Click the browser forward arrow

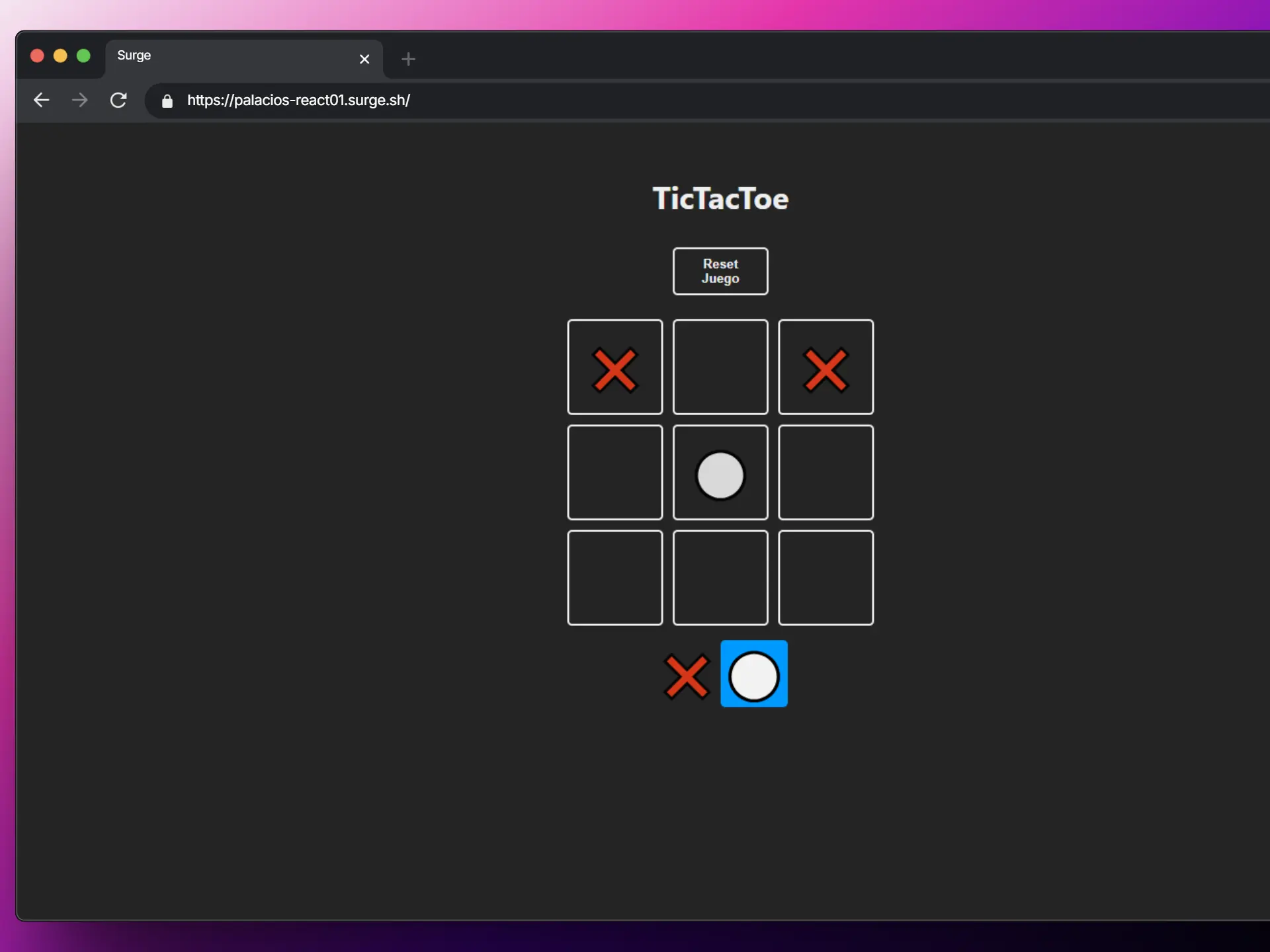tap(79, 100)
